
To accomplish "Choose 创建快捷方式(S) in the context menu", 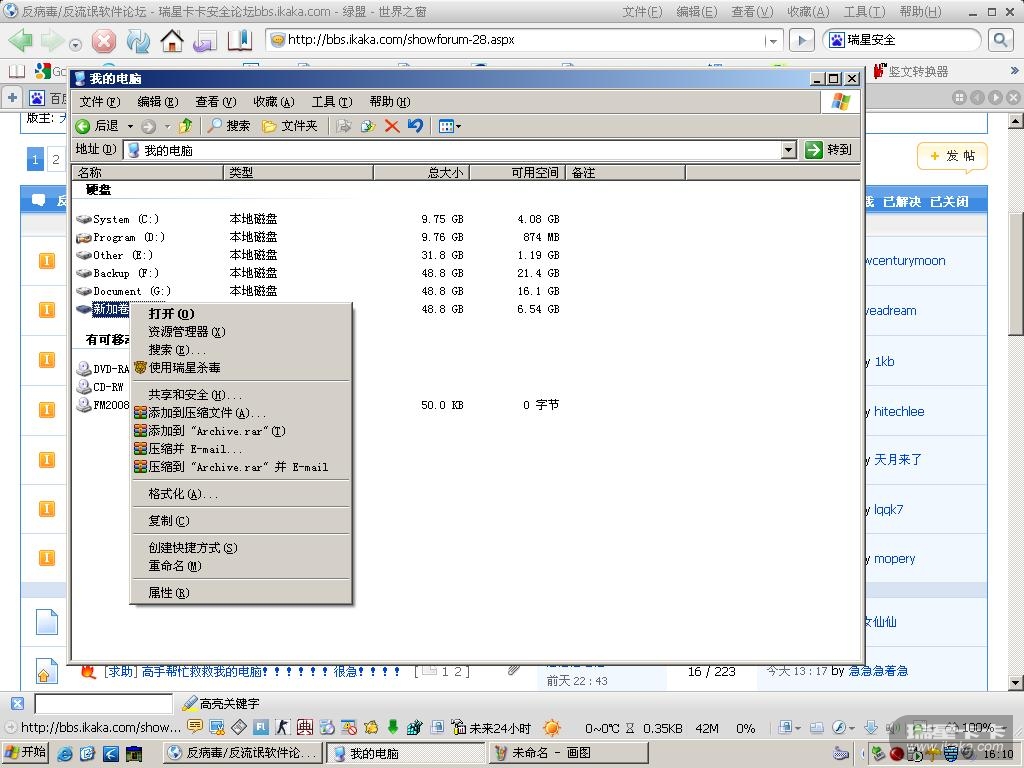I will point(241,547).
